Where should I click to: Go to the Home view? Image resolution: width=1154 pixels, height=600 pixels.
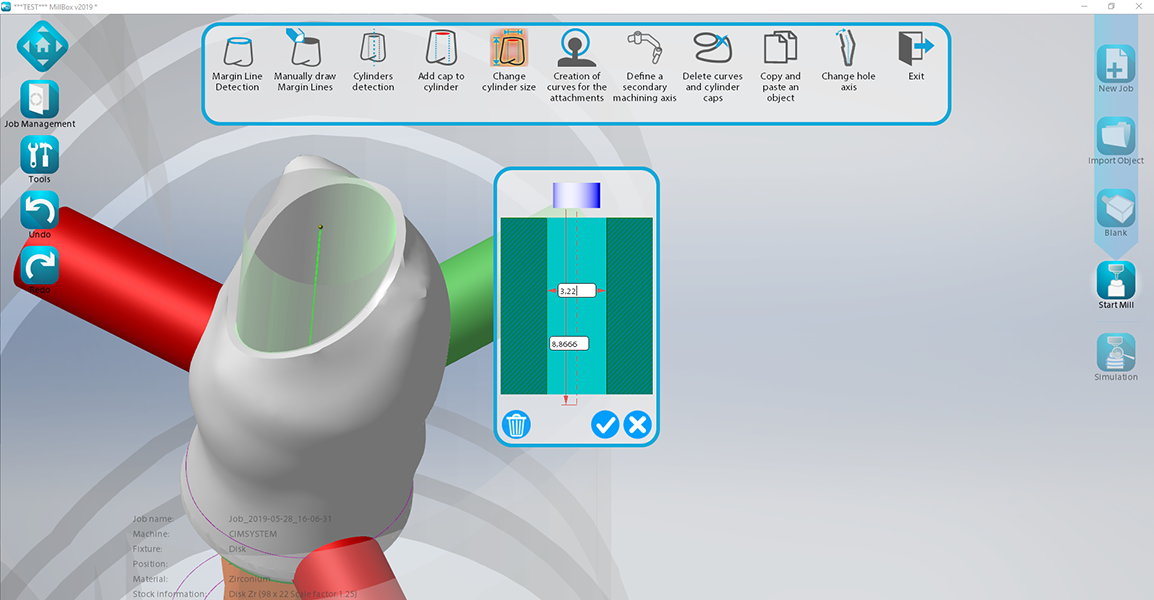click(43, 46)
